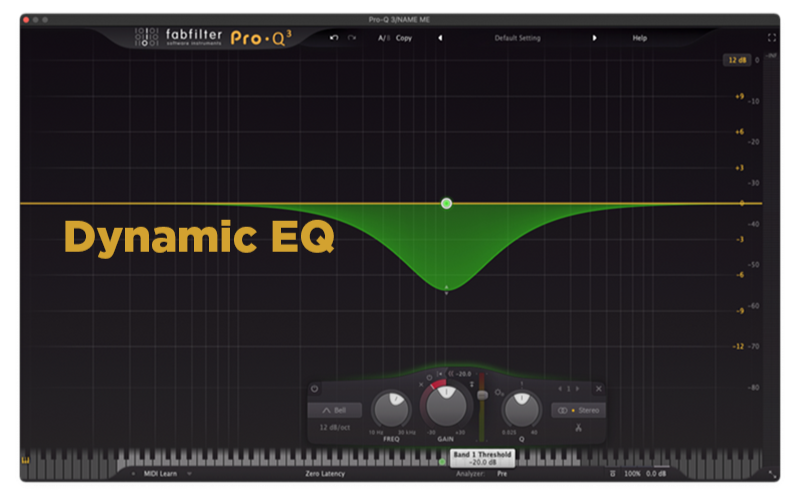Image resolution: width=800 pixels, height=495 pixels.
Task: Click the Copy button
Action: coord(404,38)
